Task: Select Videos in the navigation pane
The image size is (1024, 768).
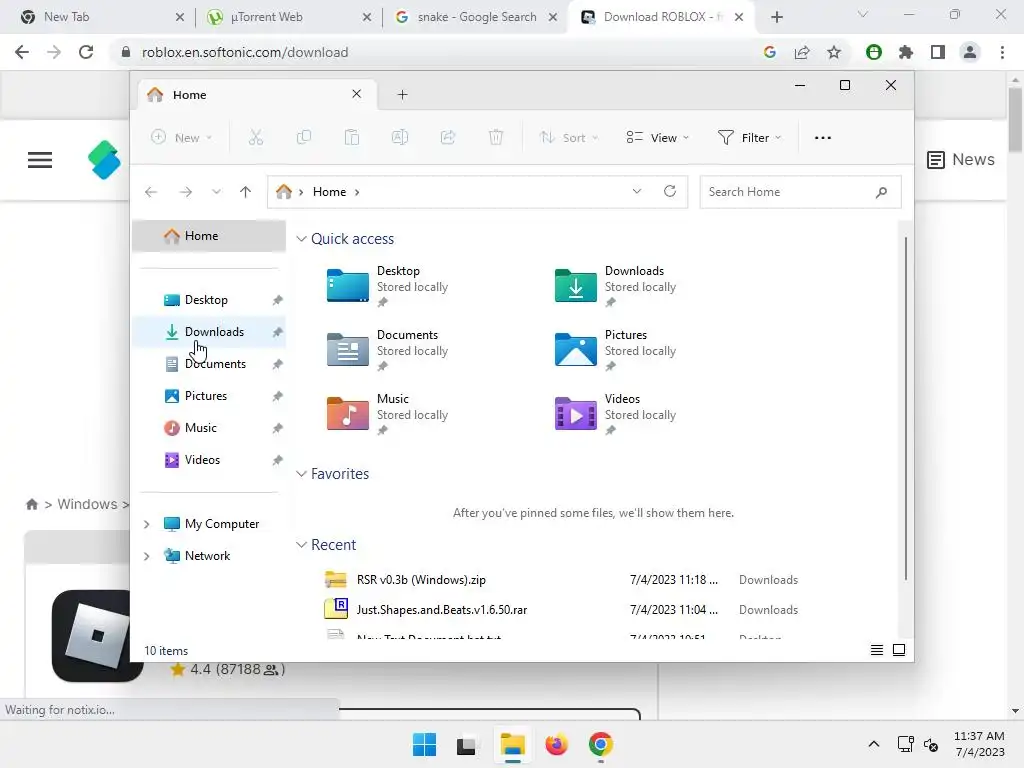Action: (x=209, y=460)
